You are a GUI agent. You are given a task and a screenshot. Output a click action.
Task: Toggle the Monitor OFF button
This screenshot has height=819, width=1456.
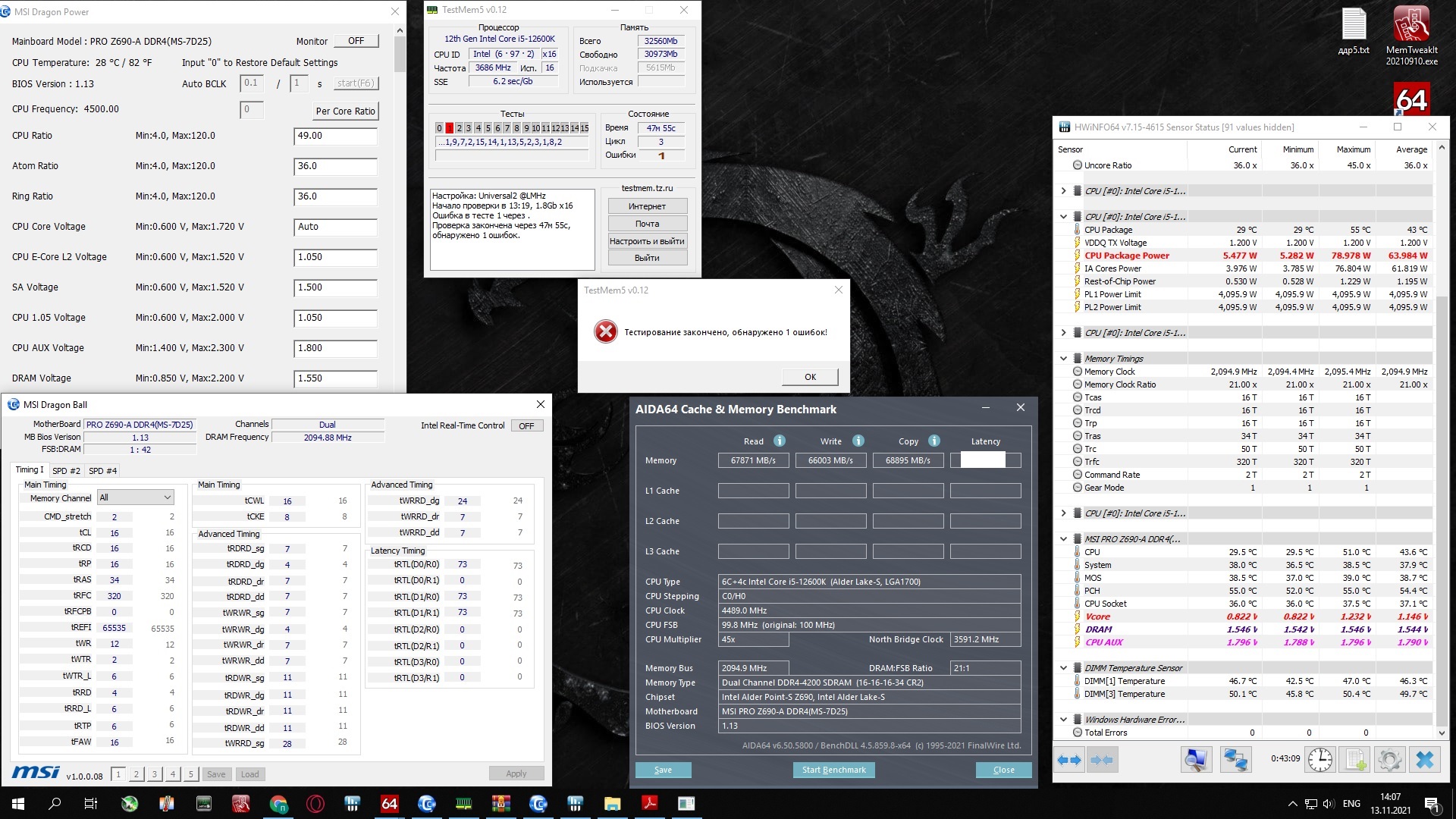[x=356, y=41]
